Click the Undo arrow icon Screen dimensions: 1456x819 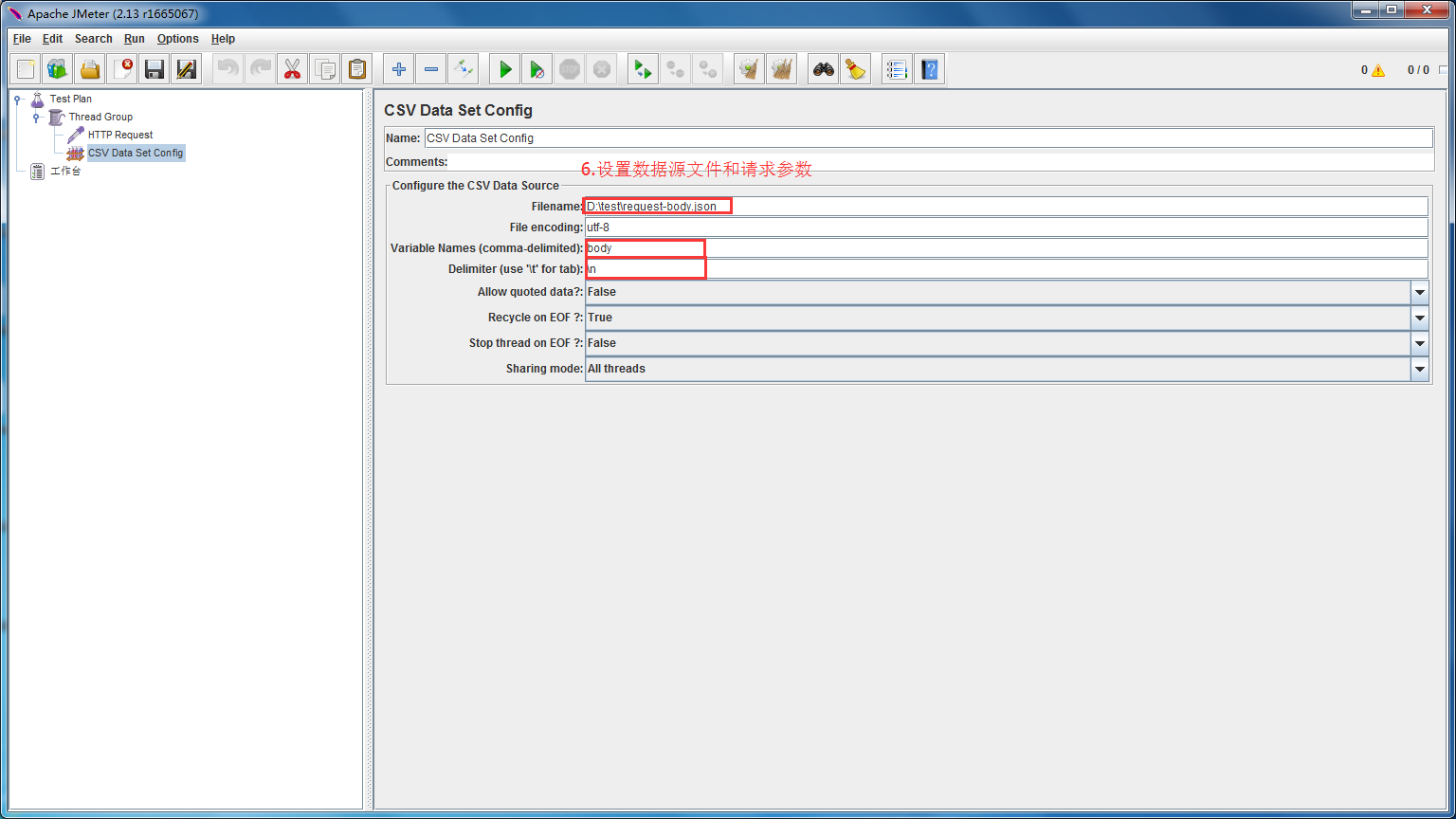point(228,69)
